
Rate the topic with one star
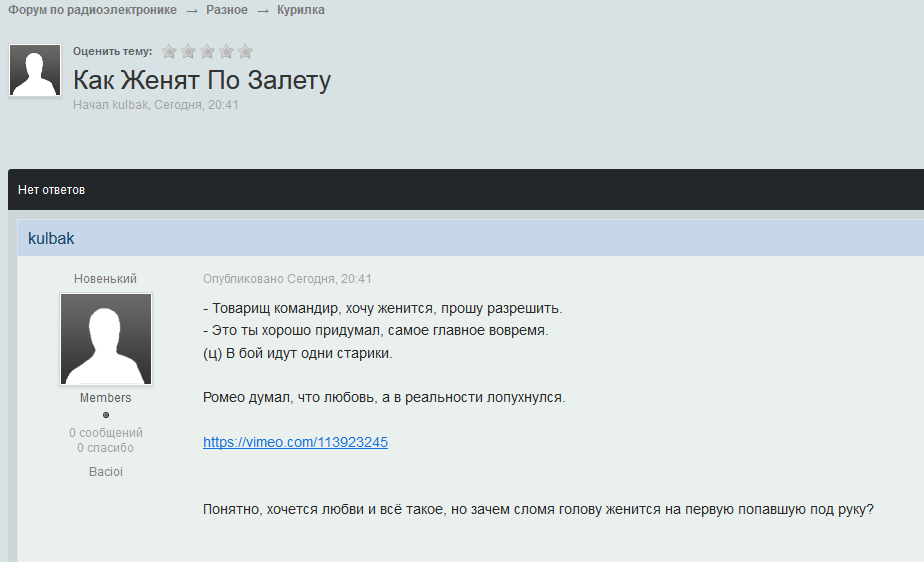click(170, 51)
